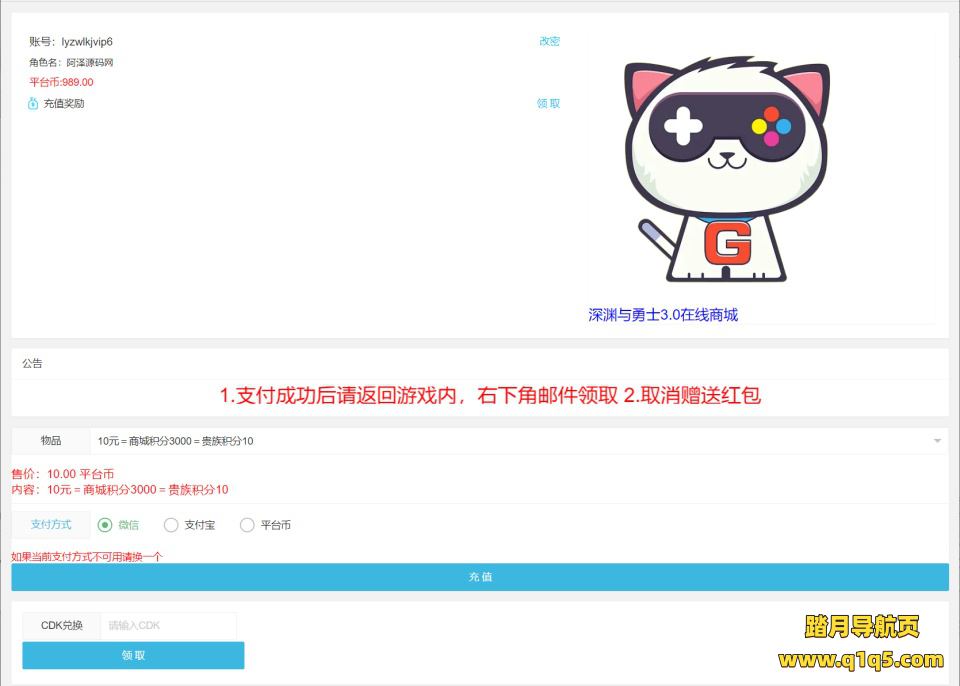Click the 公告 announcement header

click(32, 364)
